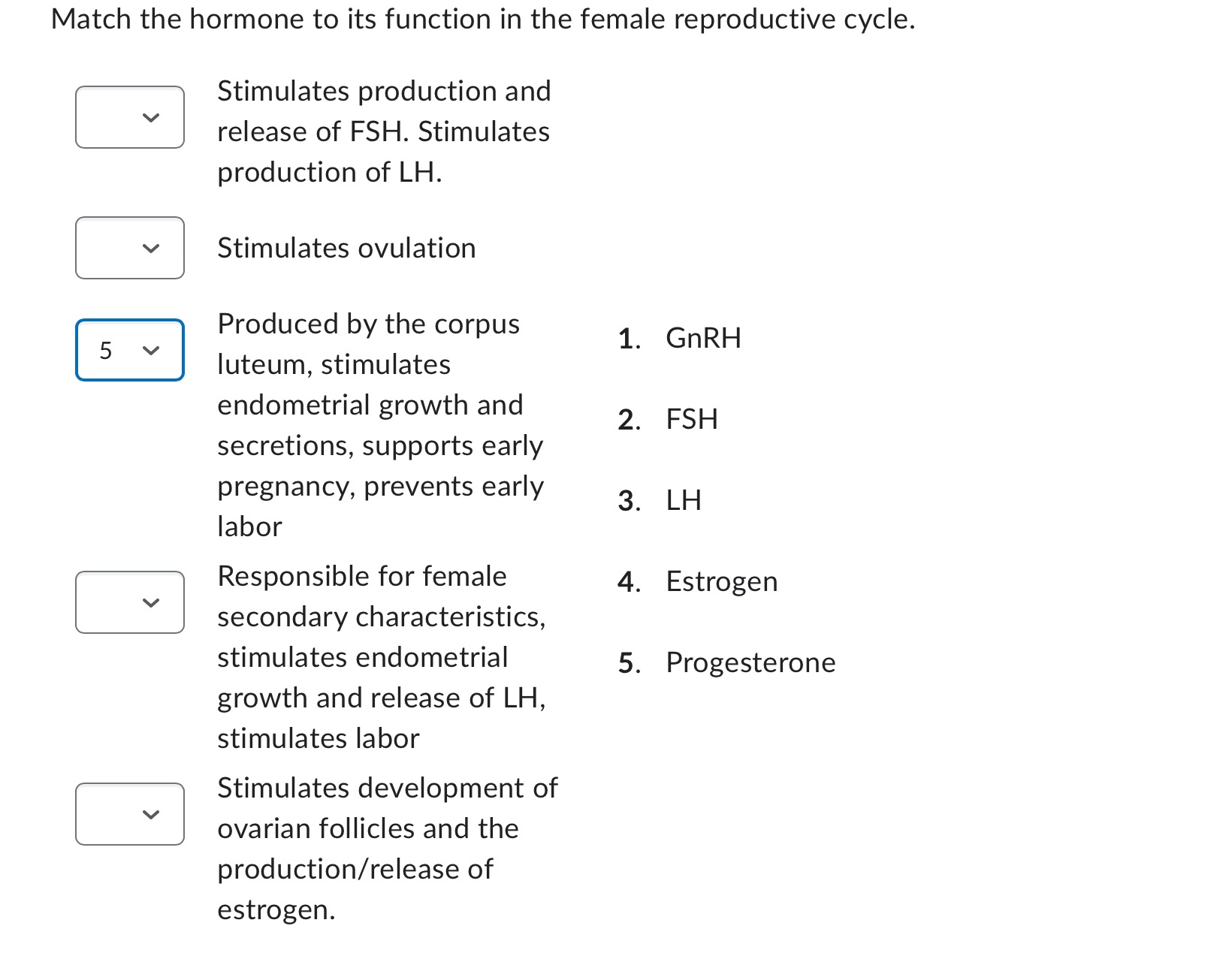The height and width of the screenshot is (956, 1232).
Task: Click the number 5 shown in the selected dropdown
Action: pos(105,349)
